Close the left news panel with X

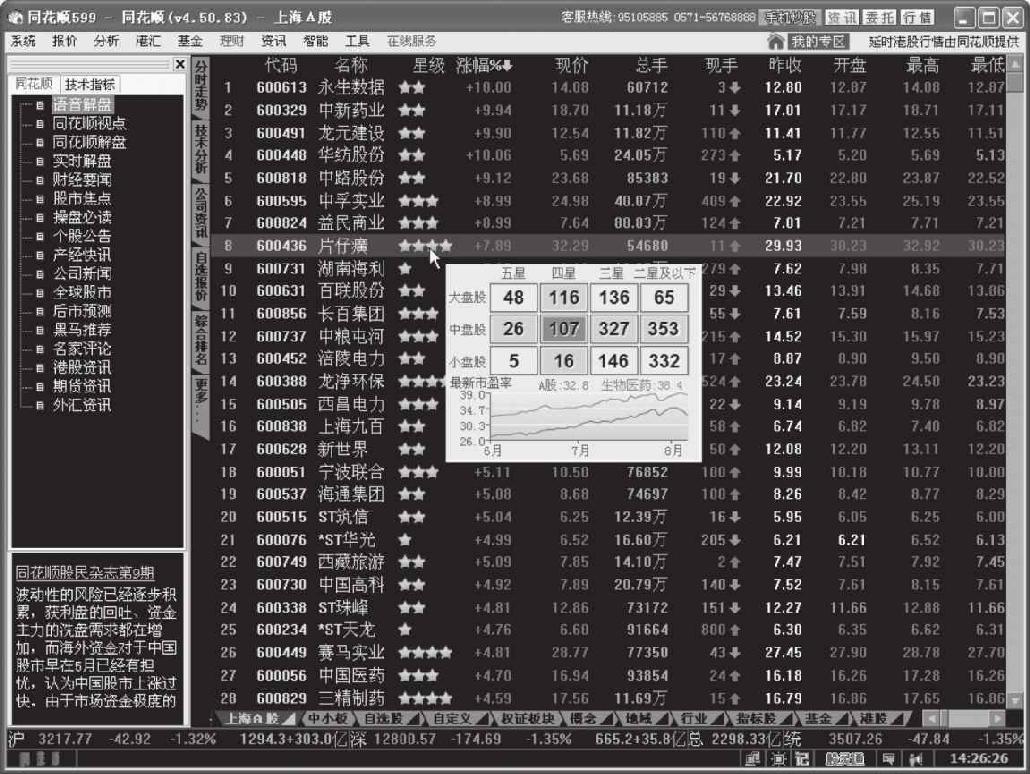(180, 64)
